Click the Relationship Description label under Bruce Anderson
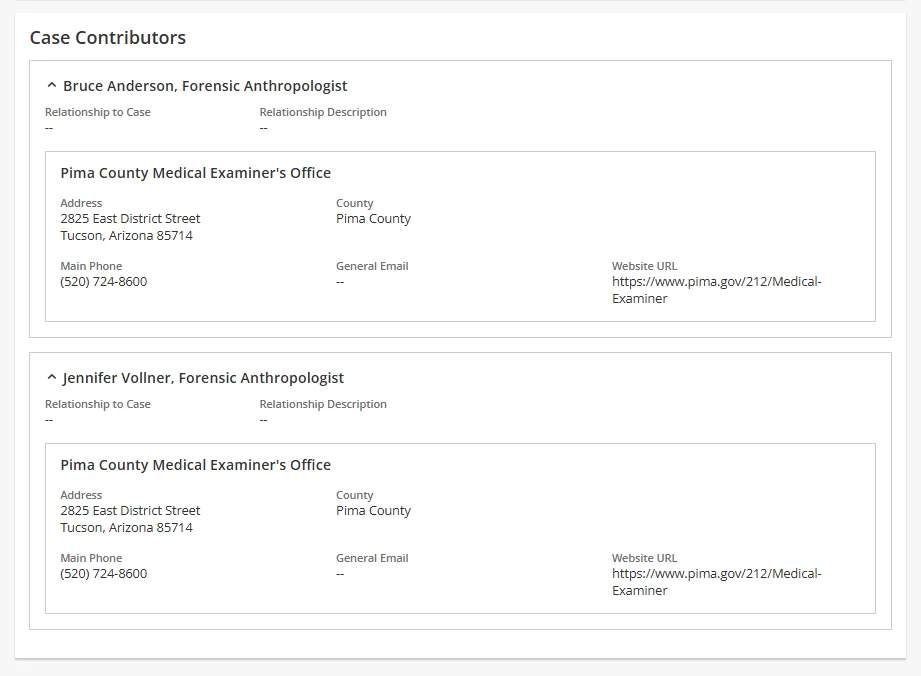The image size is (921, 676). [323, 112]
